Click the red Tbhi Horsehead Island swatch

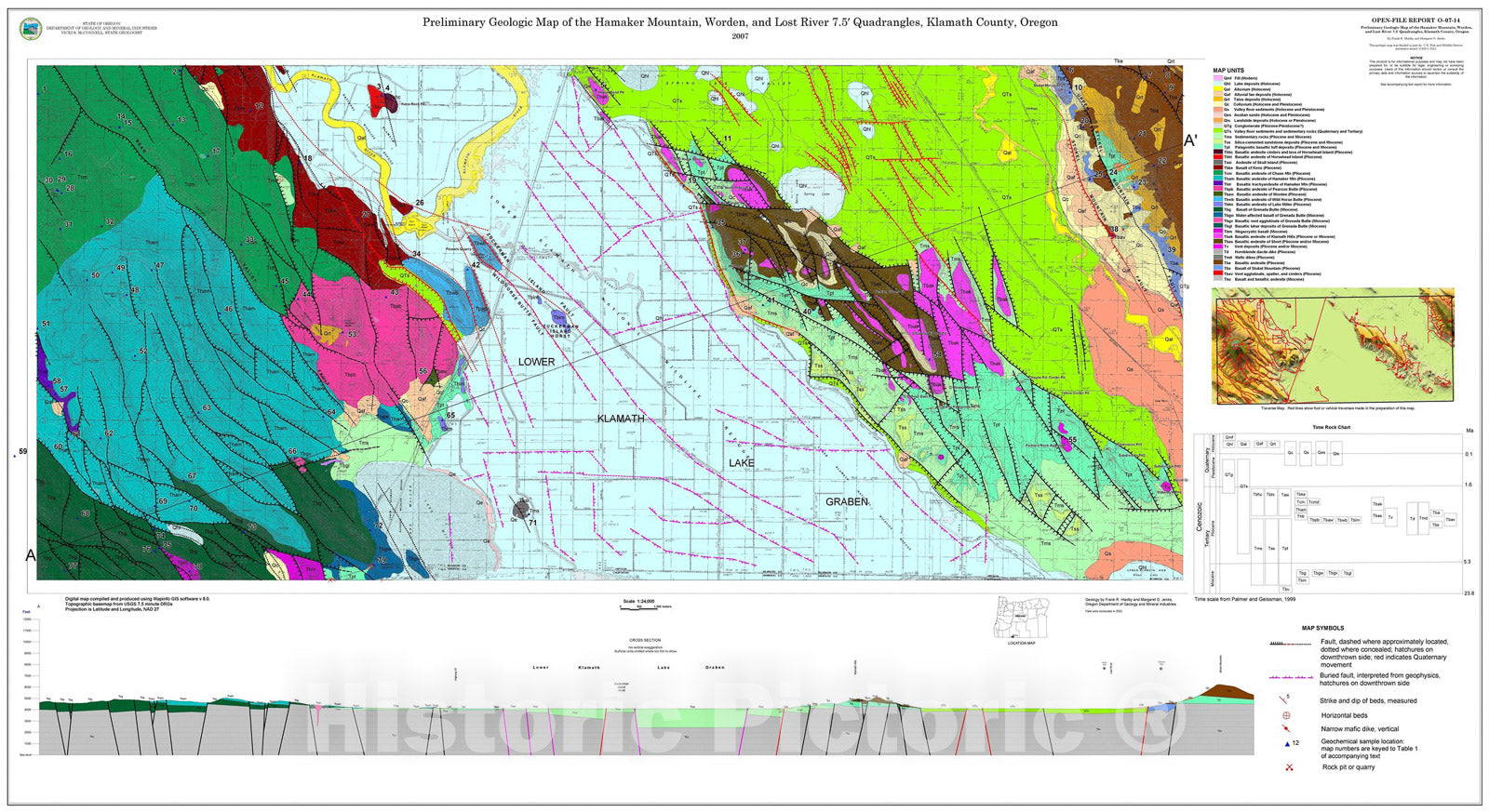(1218, 157)
